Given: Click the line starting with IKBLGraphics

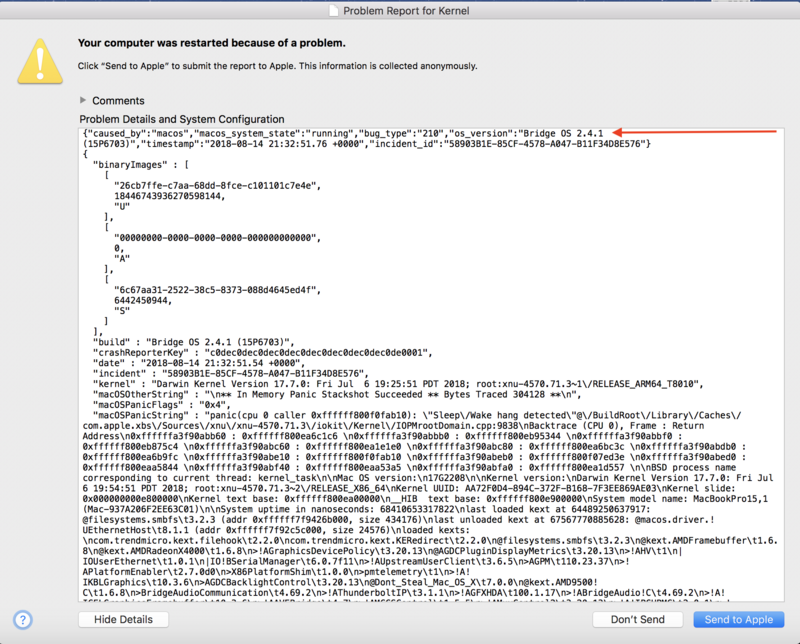Looking at the screenshot, I should (339, 582).
